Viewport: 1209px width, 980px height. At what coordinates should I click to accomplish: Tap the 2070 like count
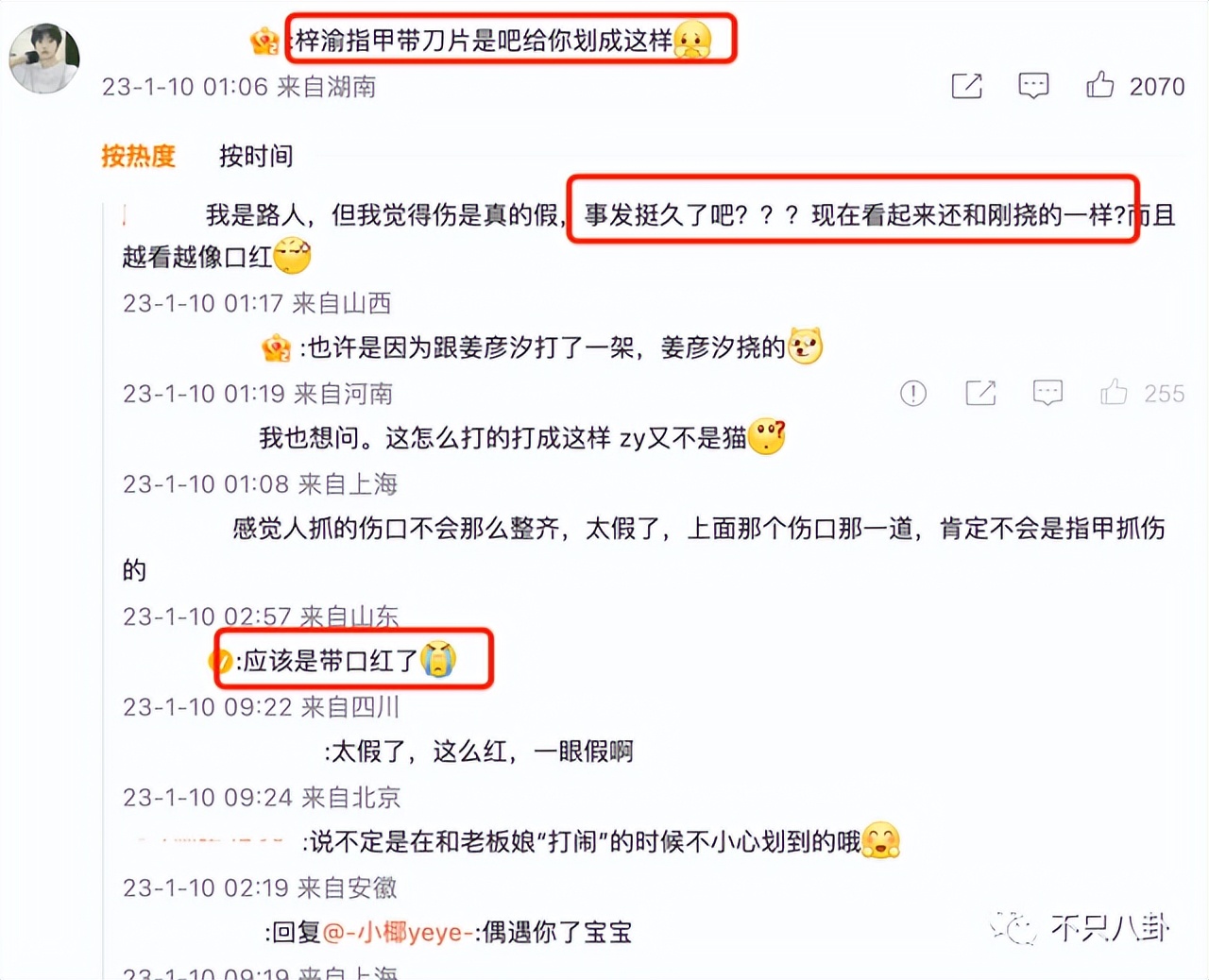point(1157,87)
